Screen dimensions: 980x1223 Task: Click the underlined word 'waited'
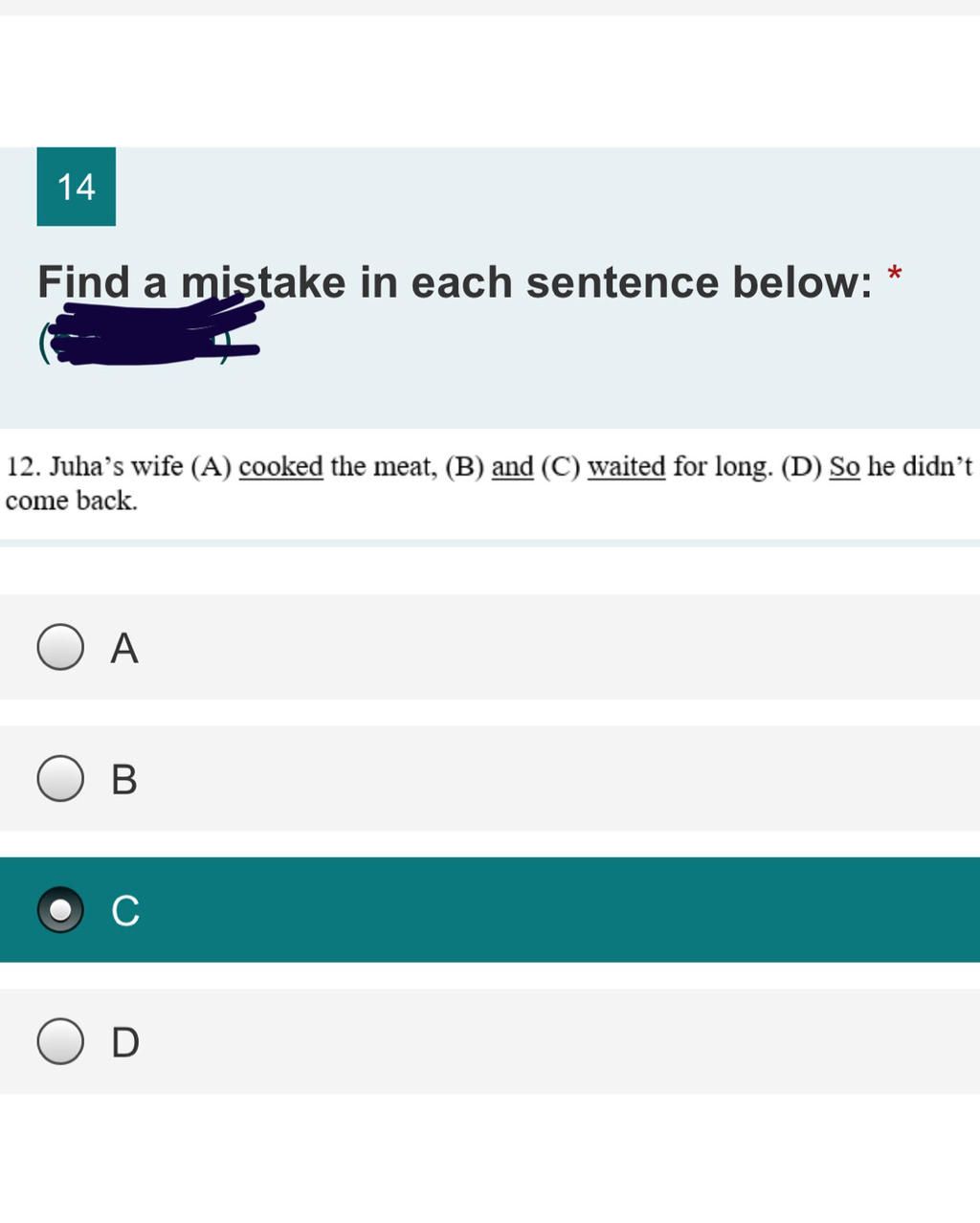click(626, 467)
